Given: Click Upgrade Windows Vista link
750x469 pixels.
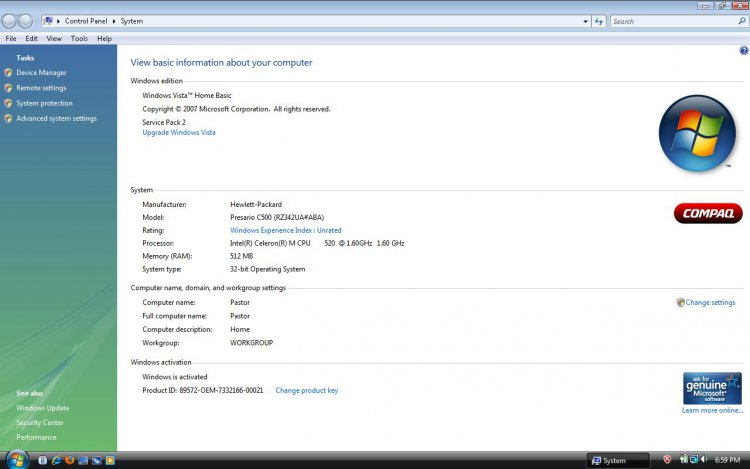Looking at the screenshot, I should [179, 132].
